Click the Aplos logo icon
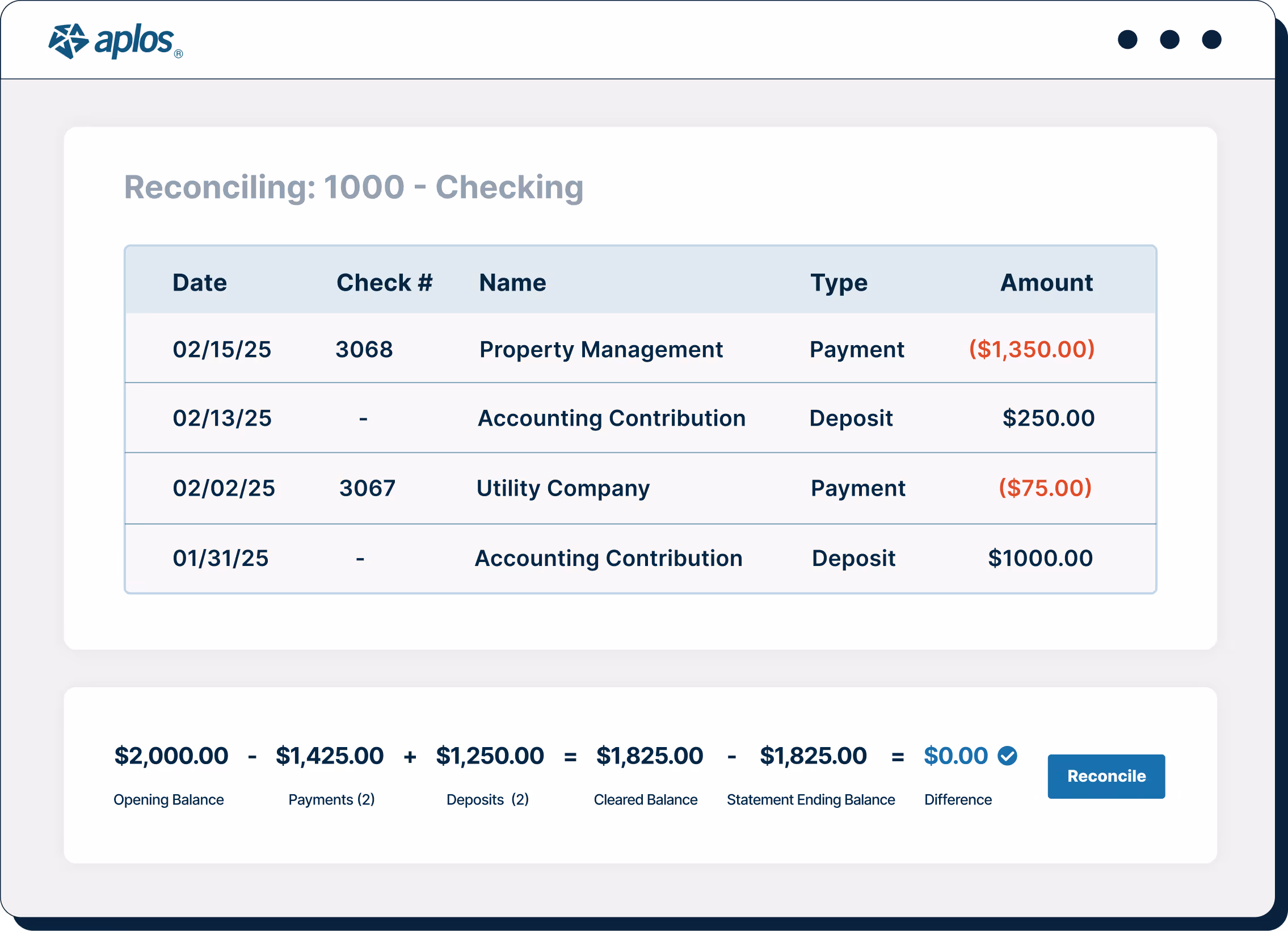 [x=69, y=41]
